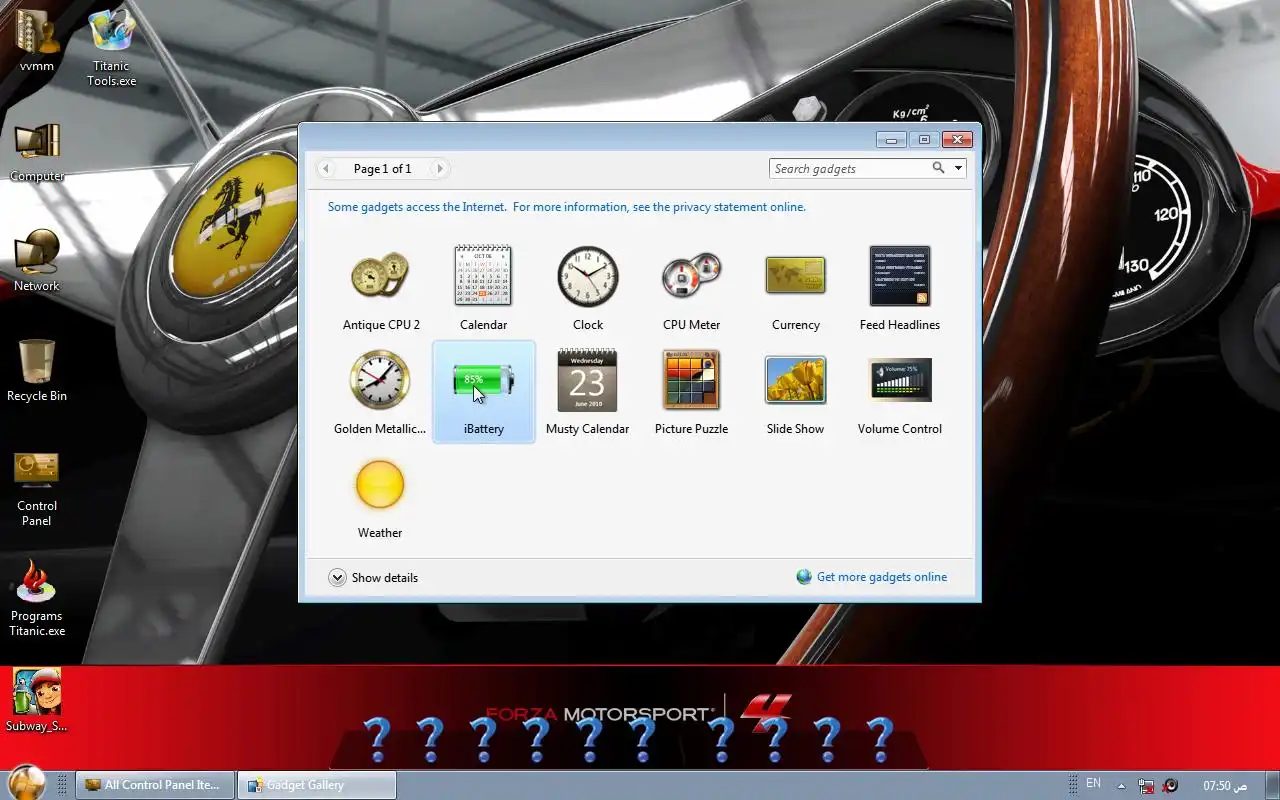Select the iBattery gadget
The image size is (1280, 800).
click(484, 393)
